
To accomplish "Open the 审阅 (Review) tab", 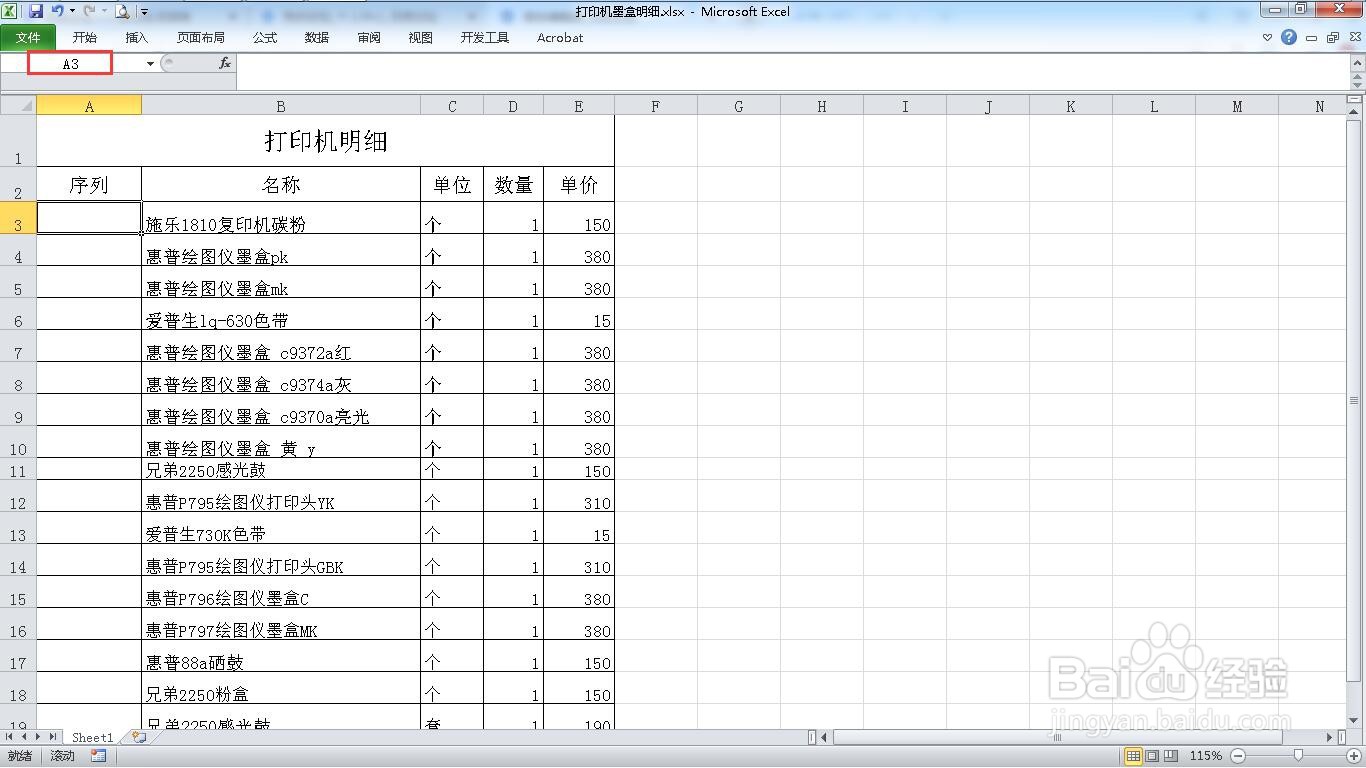I will tap(369, 38).
